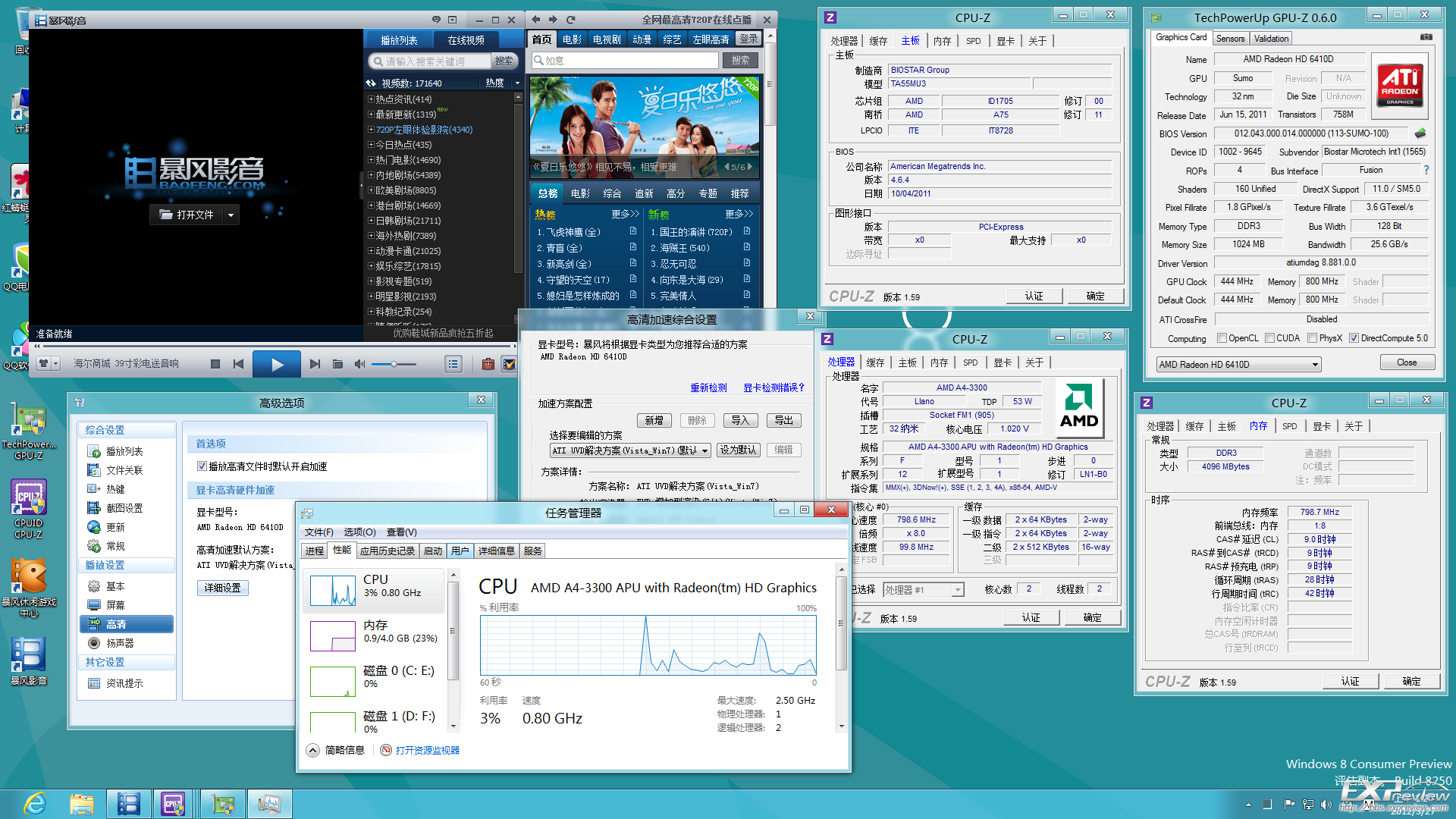The height and width of the screenshot is (819, 1456).
Task: Skip to previous track in Baofeng
Action: tap(238, 365)
